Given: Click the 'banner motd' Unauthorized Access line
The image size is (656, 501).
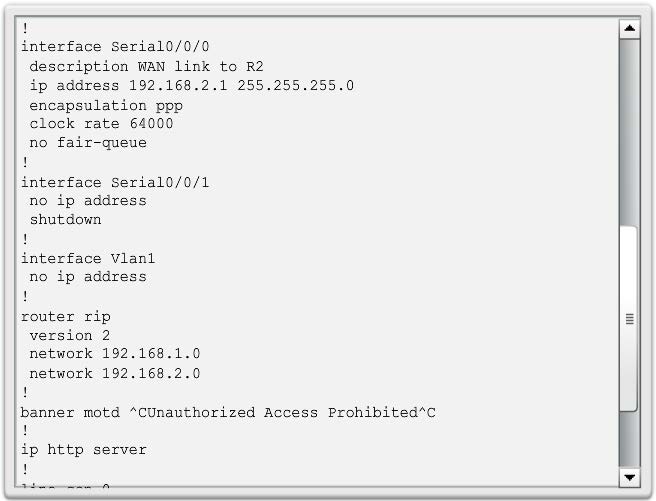Looking at the screenshot, I should (228, 412).
